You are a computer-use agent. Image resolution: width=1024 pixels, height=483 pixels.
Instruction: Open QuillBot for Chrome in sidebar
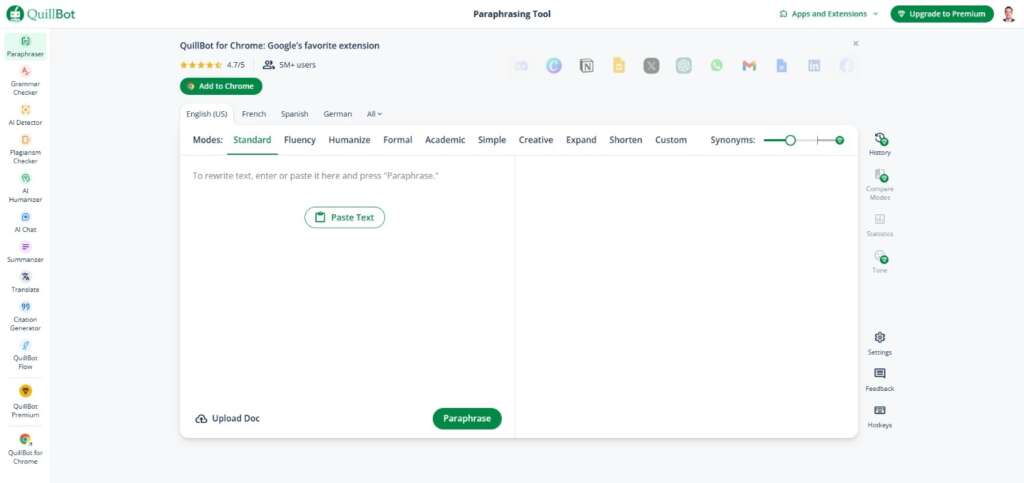tap(25, 448)
